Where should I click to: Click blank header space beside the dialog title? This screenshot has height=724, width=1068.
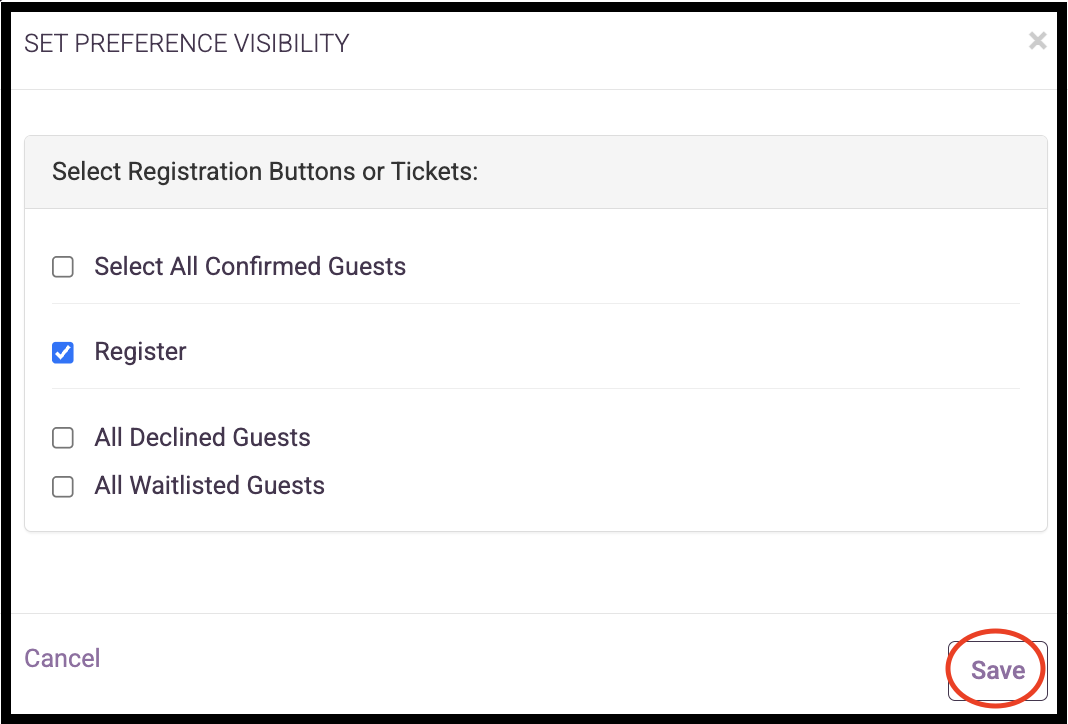pos(681,44)
